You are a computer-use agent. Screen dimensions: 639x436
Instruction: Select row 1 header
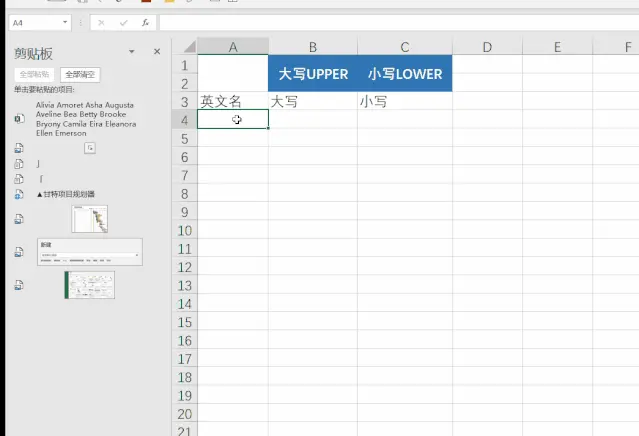pyautogui.click(x=185, y=65)
